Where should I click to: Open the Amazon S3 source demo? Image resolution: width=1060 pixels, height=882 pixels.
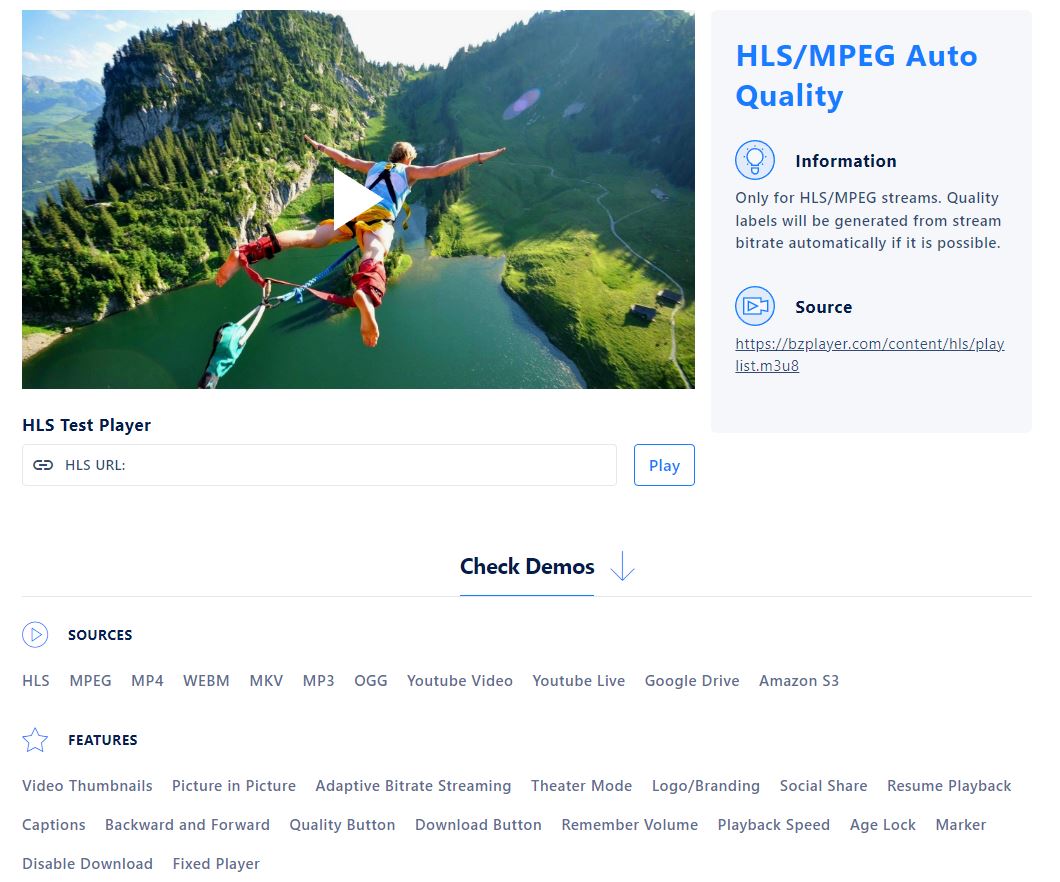(x=798, y=681)
